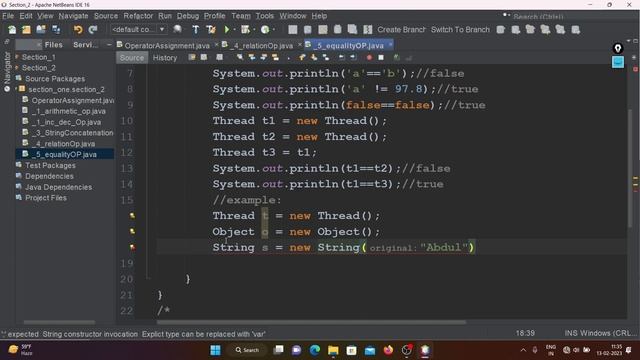Select _1_inc_dec_Op.java file
This screenshot has width=640, height=360.
[66, 122]
